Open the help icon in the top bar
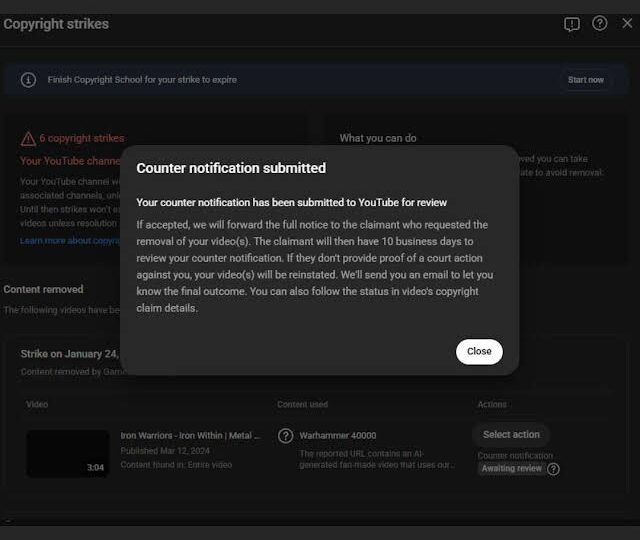The image size is (640, 540). point(600,23)
